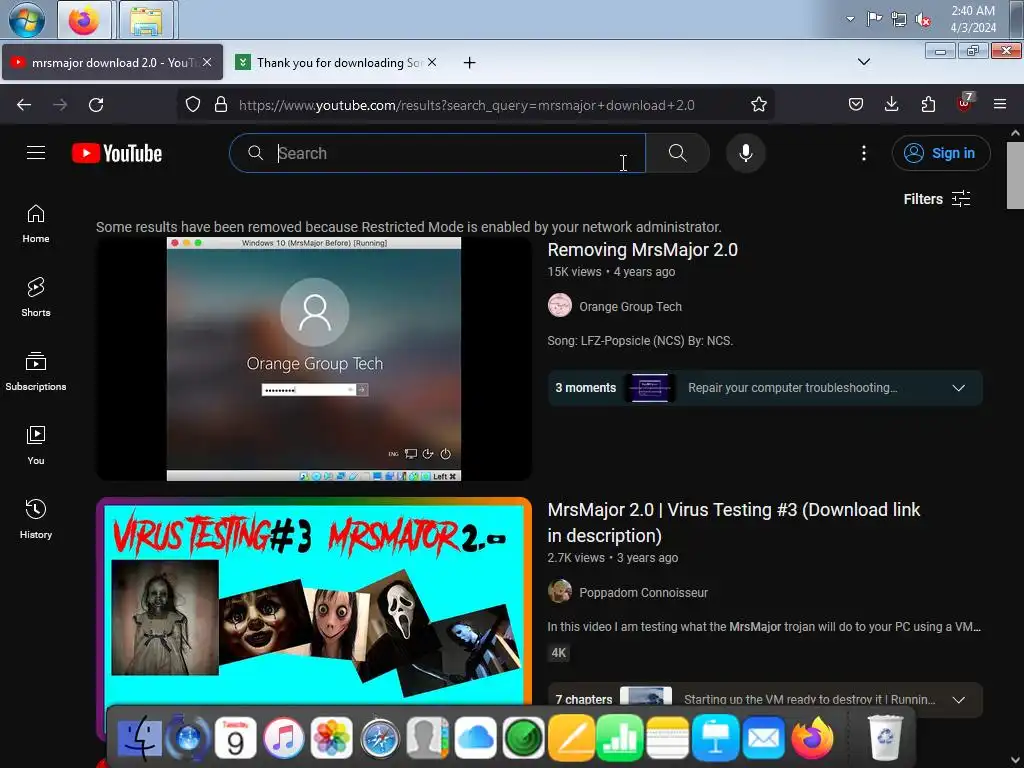This screenshot has width=1024, height=768.
Task: Click the Poppadom Connoisseur channel avatar
Action: pyautogui.click(x=560, y=591)
